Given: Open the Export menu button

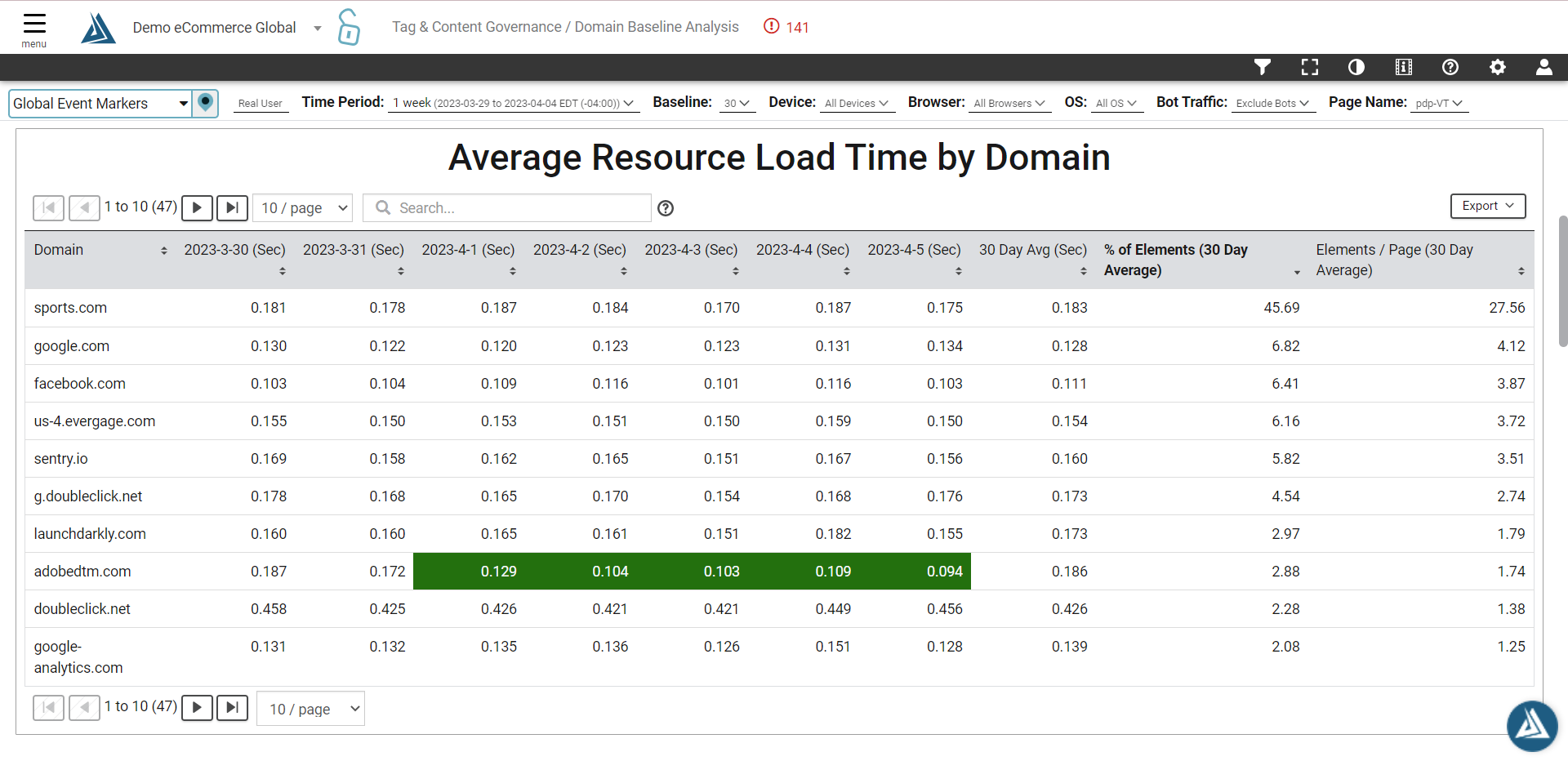Looking at the screenshot, I should (1488, 206).
